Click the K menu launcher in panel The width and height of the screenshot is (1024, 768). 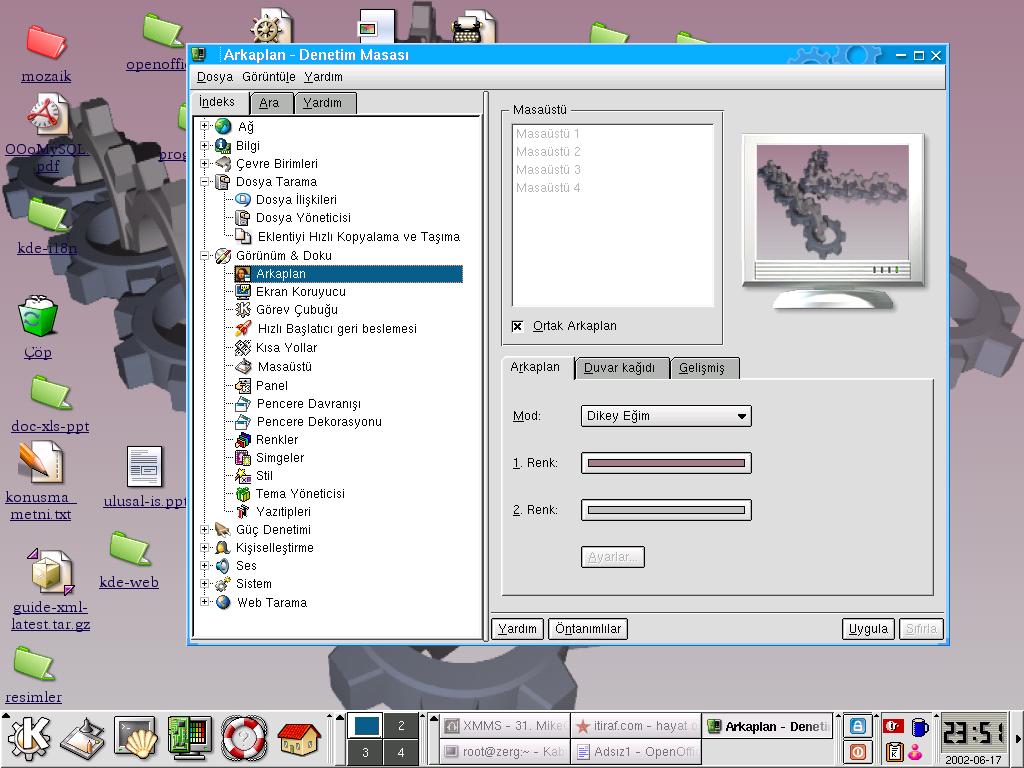point(28,739)
